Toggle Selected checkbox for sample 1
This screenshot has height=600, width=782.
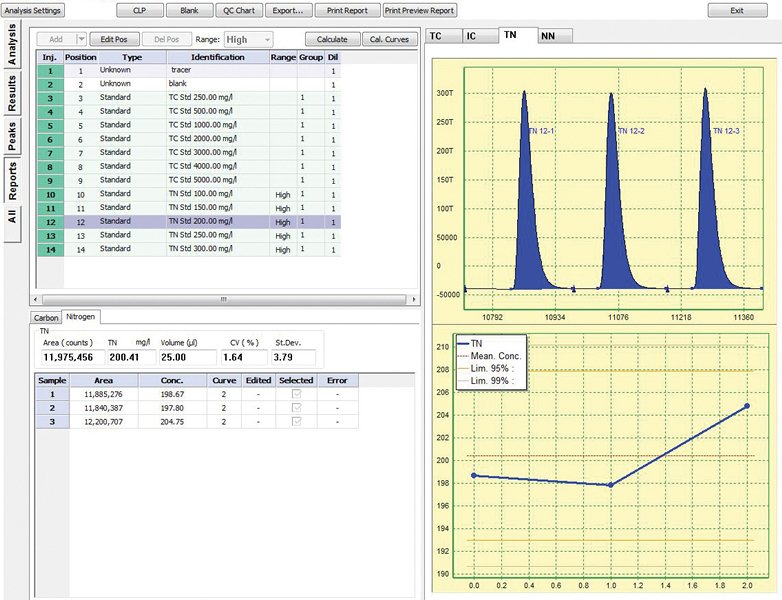pyautogui.click(x=297, y=395)
